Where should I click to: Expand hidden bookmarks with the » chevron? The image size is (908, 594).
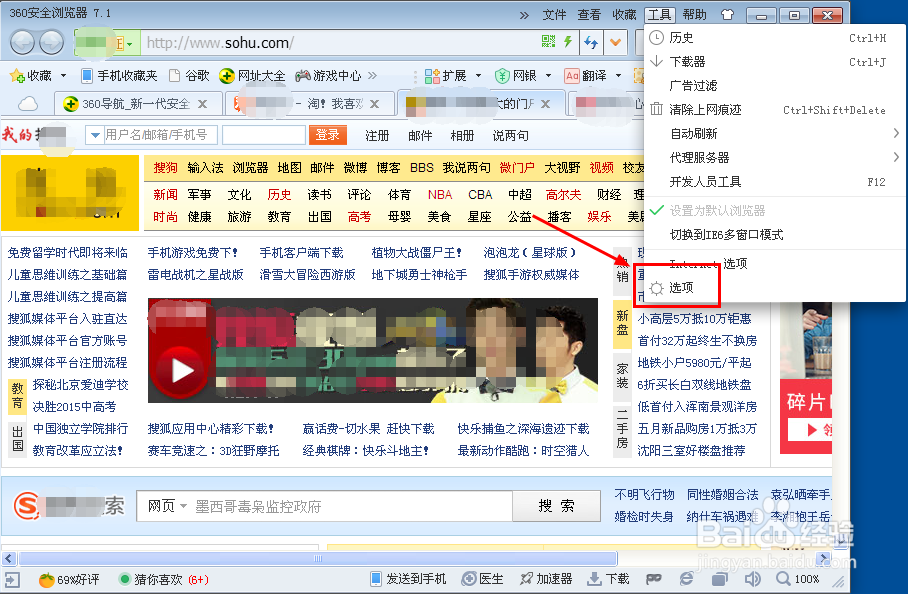pyautogui.click(x=372, y=76)
